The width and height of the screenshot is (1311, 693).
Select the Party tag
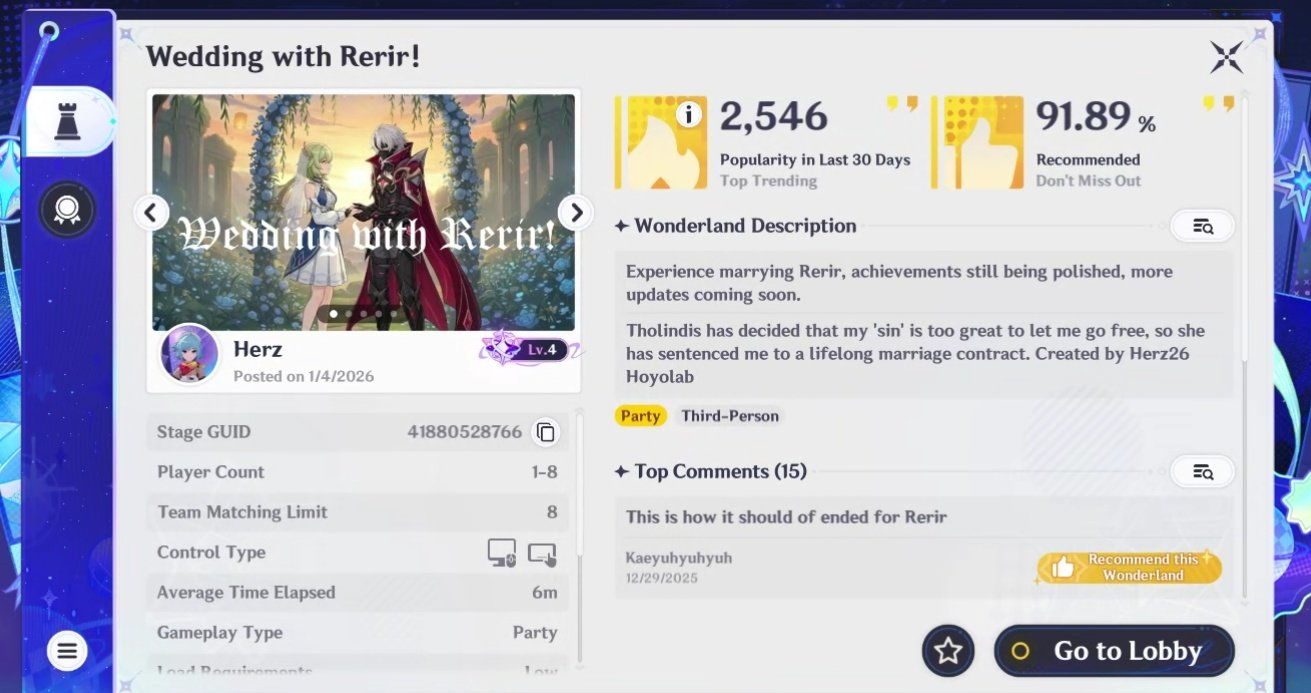click(x=640, y=416)
